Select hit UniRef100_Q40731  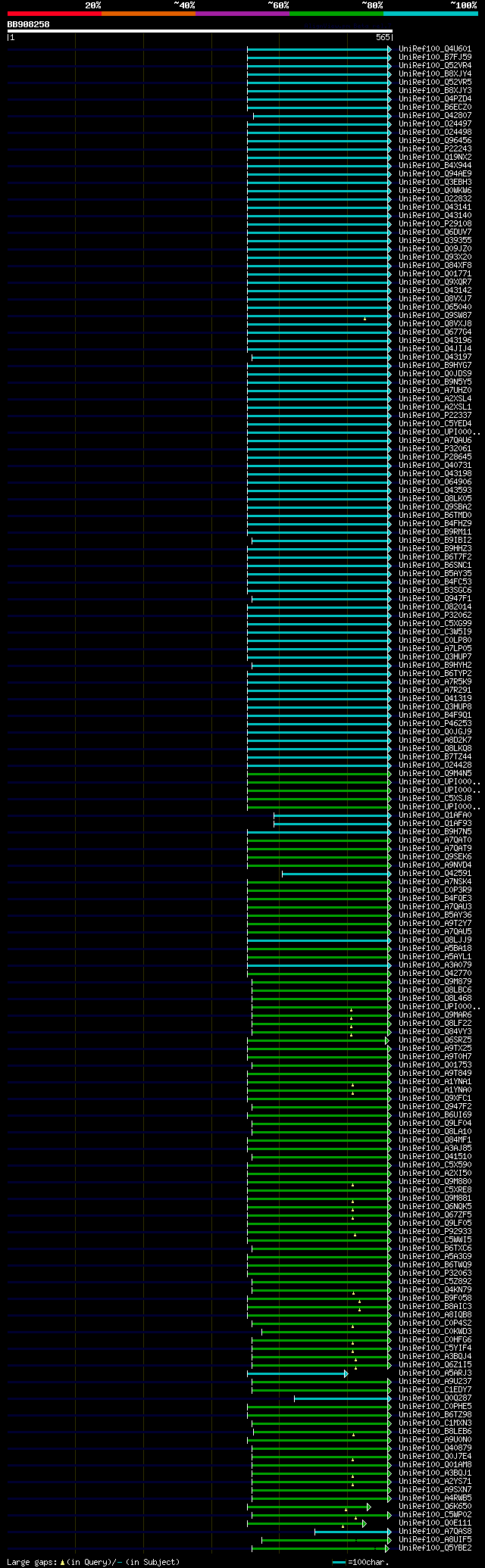point(435,465)
